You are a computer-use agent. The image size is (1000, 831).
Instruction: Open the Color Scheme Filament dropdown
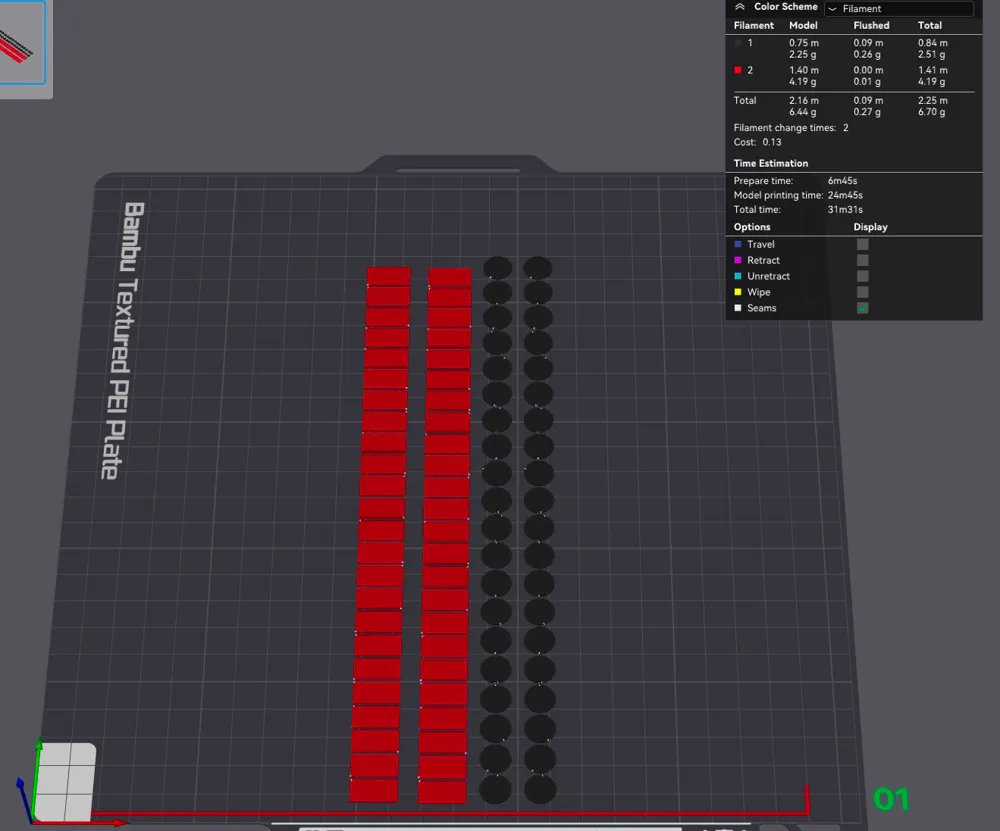[x=899, y=8]
